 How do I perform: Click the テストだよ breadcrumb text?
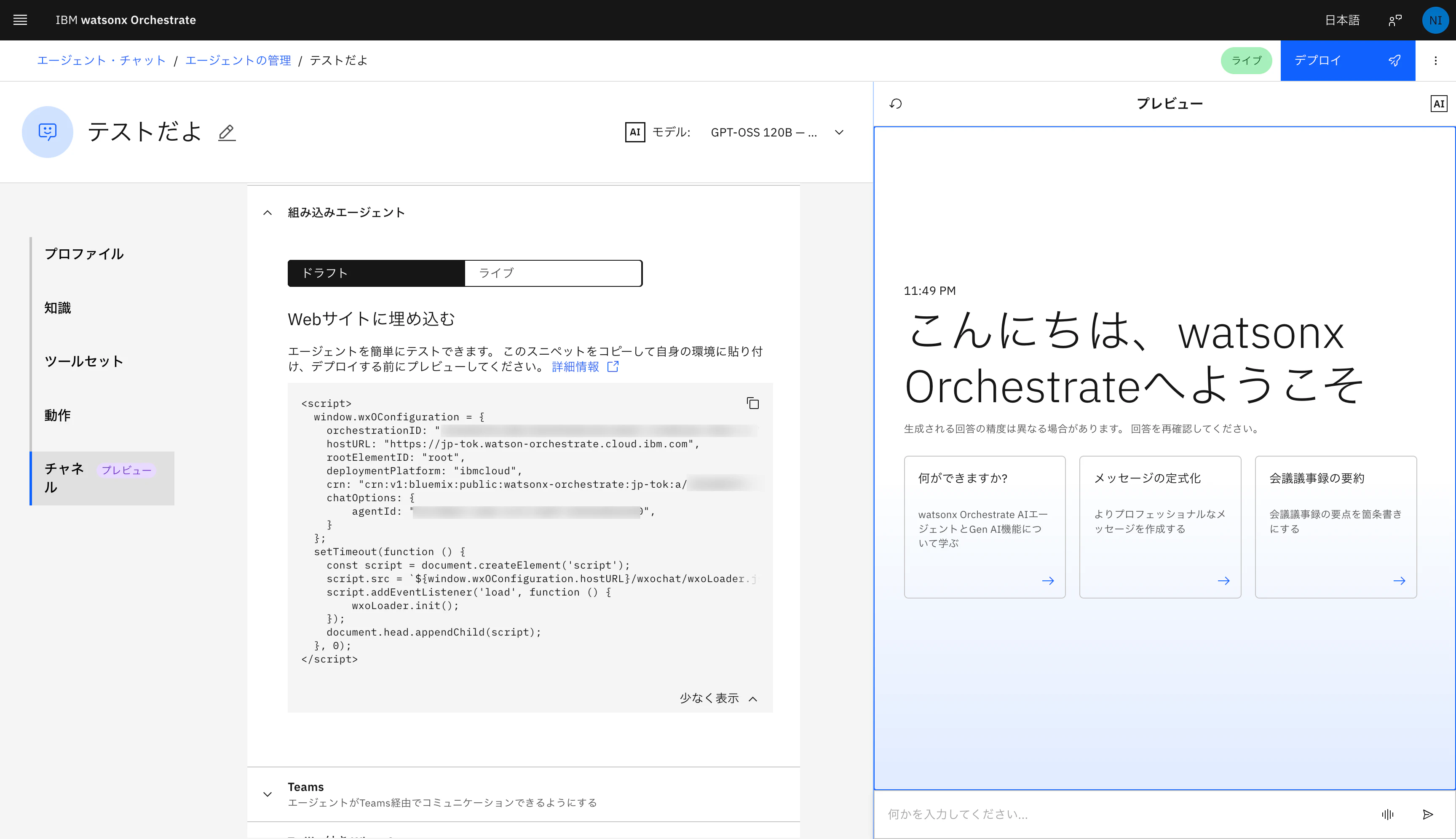pos(339,61)
